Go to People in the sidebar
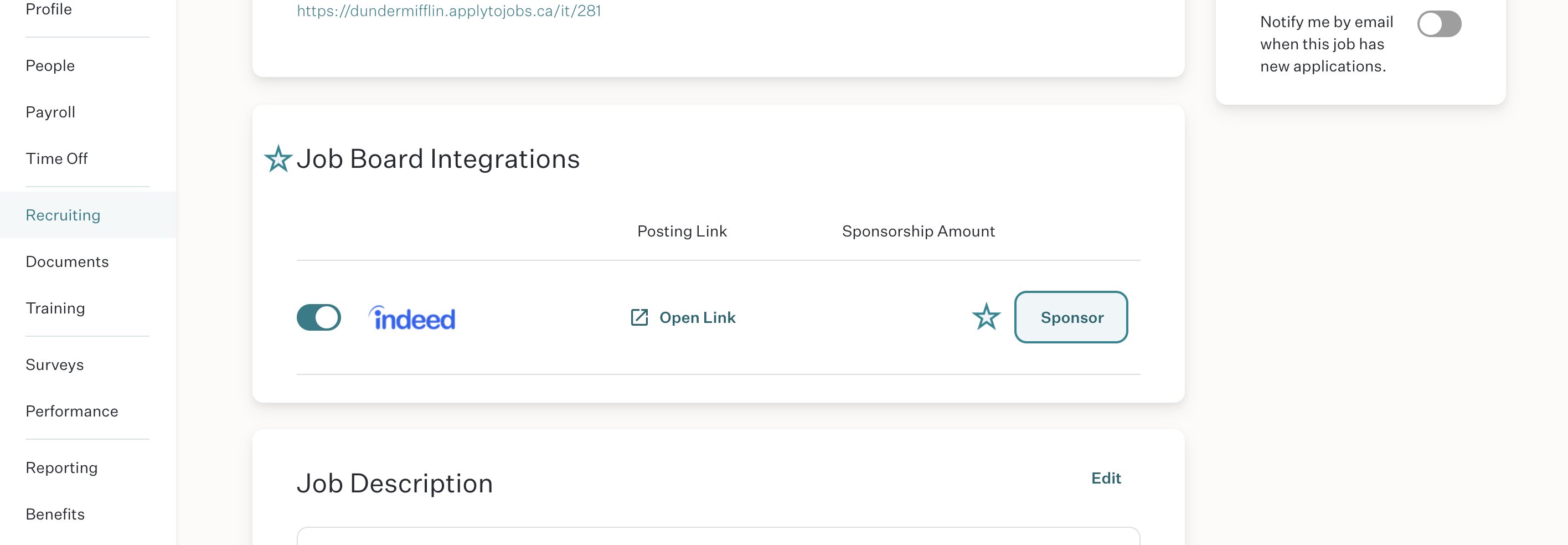Viewport: 1568px width, 545px height. click(50, 66)
